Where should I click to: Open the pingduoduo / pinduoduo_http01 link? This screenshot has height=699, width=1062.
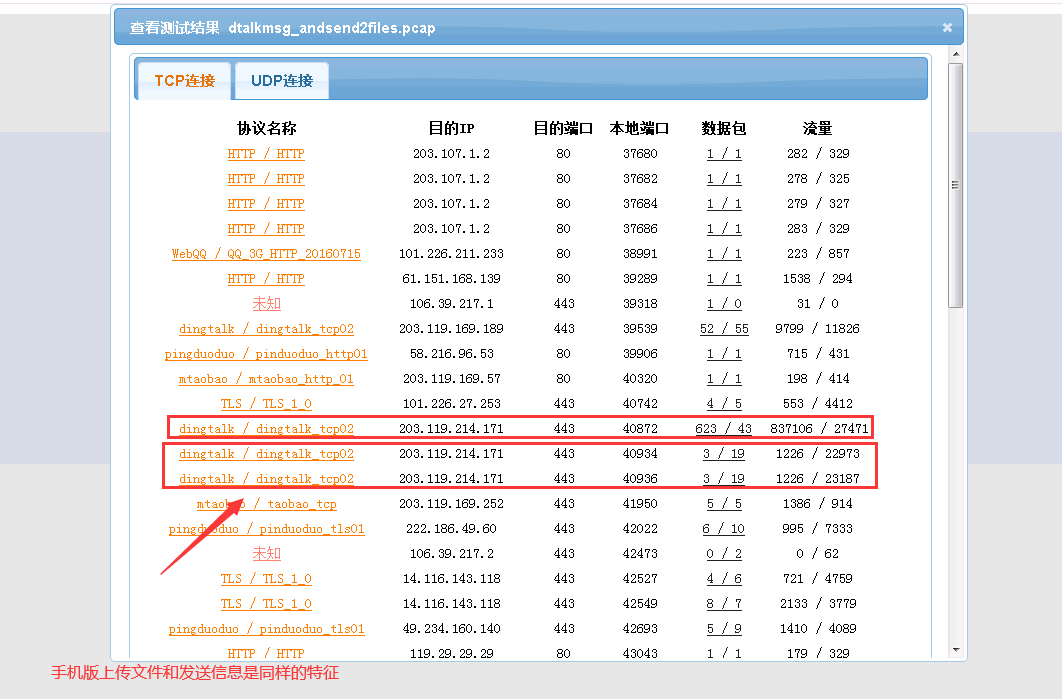pyautogui.click(x=266, y=354)
